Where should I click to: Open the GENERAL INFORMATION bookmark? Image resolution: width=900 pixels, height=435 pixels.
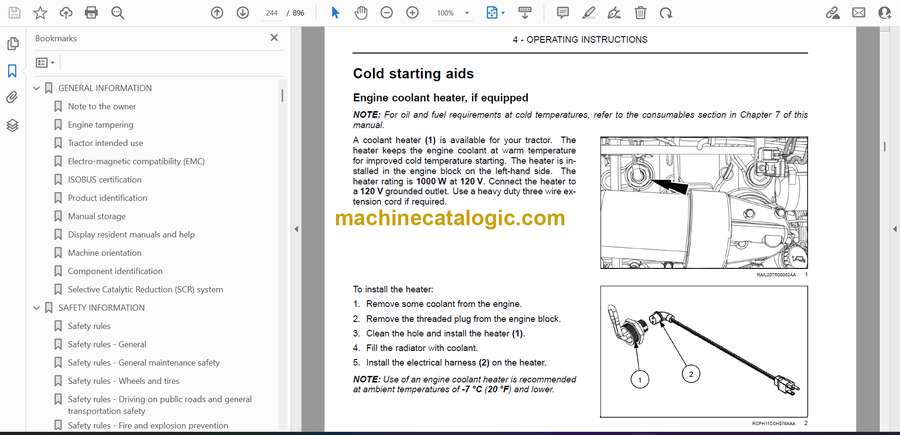[105, 88]
